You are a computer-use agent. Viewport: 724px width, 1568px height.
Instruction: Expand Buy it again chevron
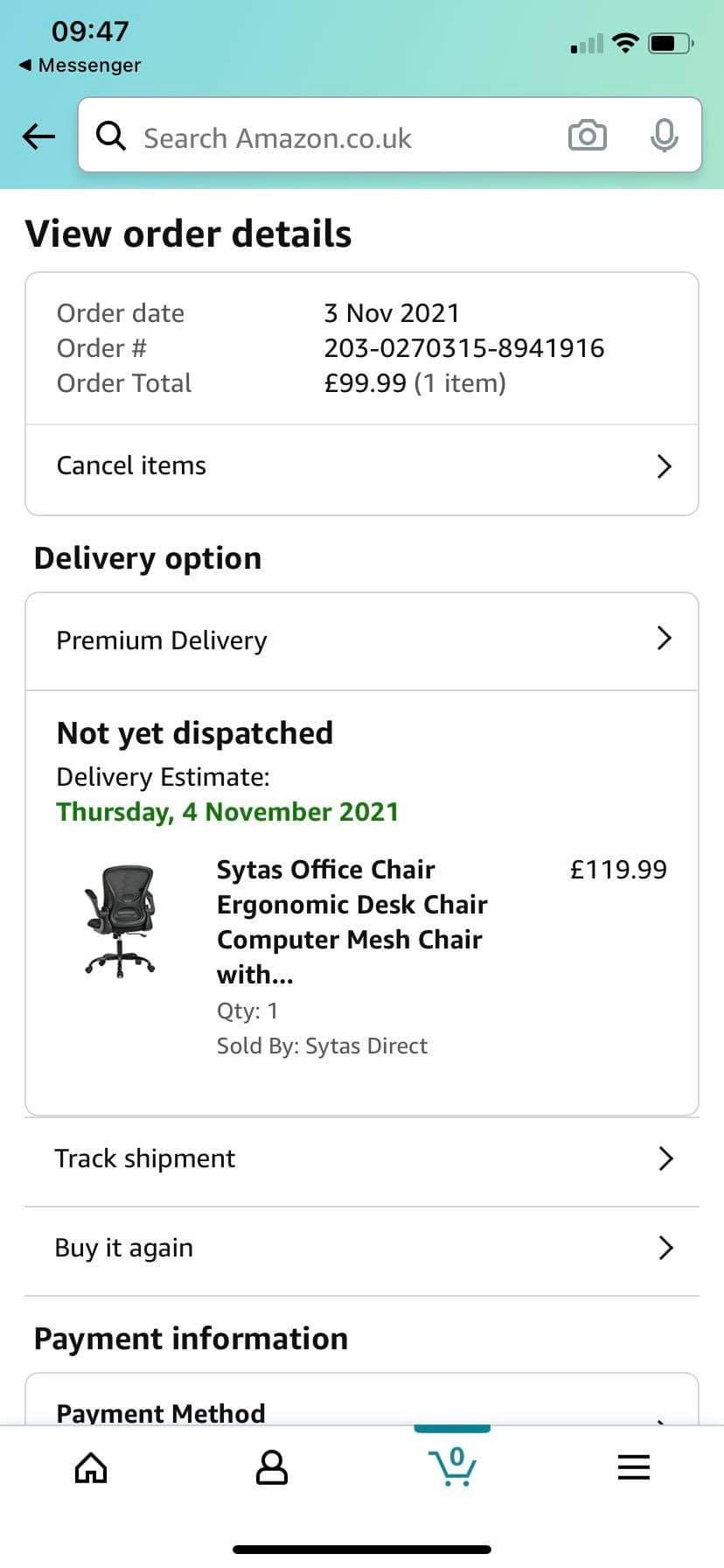click(x=665, y=1248)
